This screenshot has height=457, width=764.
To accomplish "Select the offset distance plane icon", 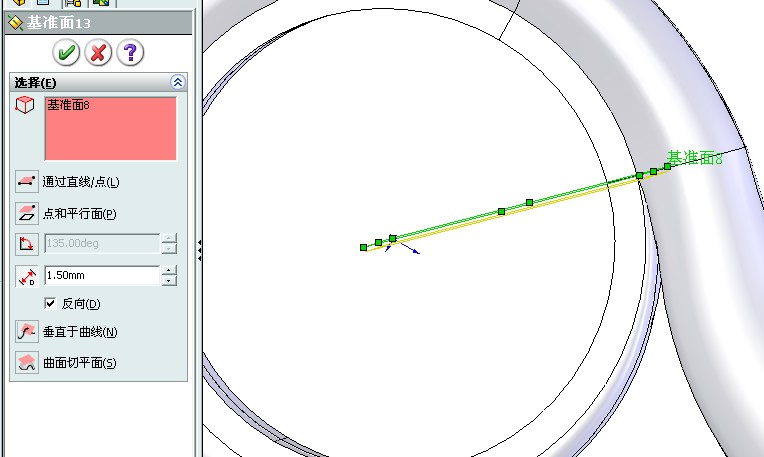I will point(26,276).
